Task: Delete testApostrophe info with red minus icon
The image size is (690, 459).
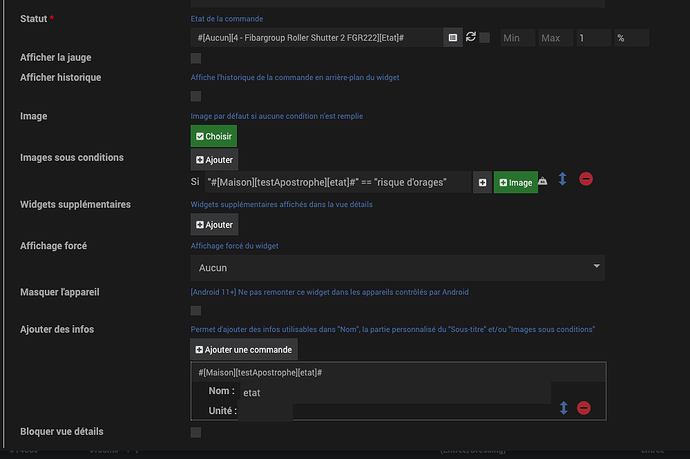Action: point(584,408)
